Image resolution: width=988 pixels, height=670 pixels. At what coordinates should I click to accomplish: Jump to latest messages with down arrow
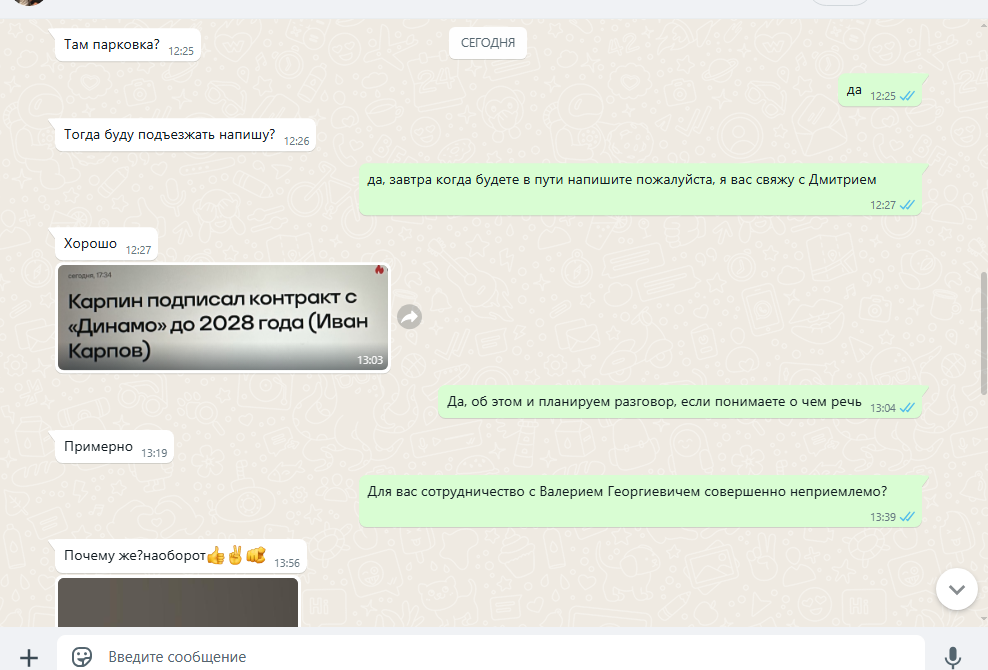(x=956, y=589)
